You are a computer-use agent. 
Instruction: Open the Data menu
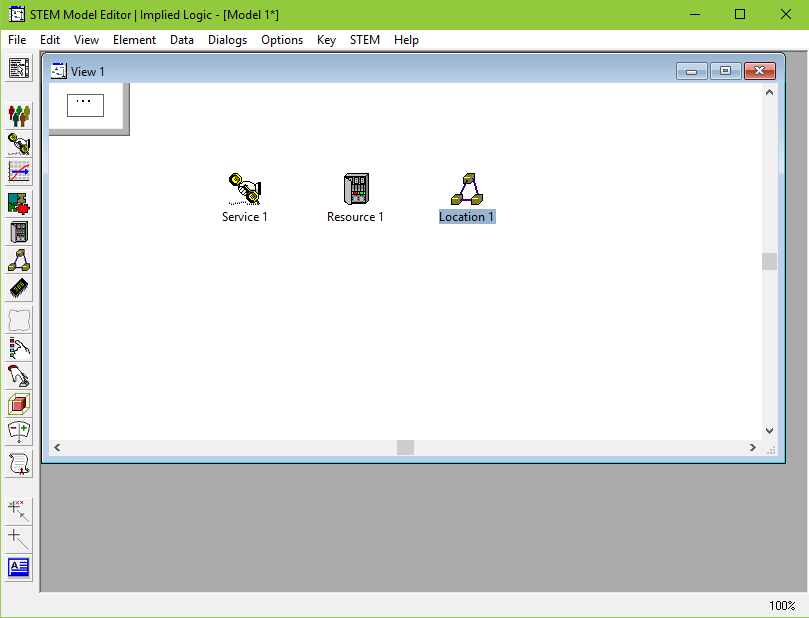(x=182, y=40)
